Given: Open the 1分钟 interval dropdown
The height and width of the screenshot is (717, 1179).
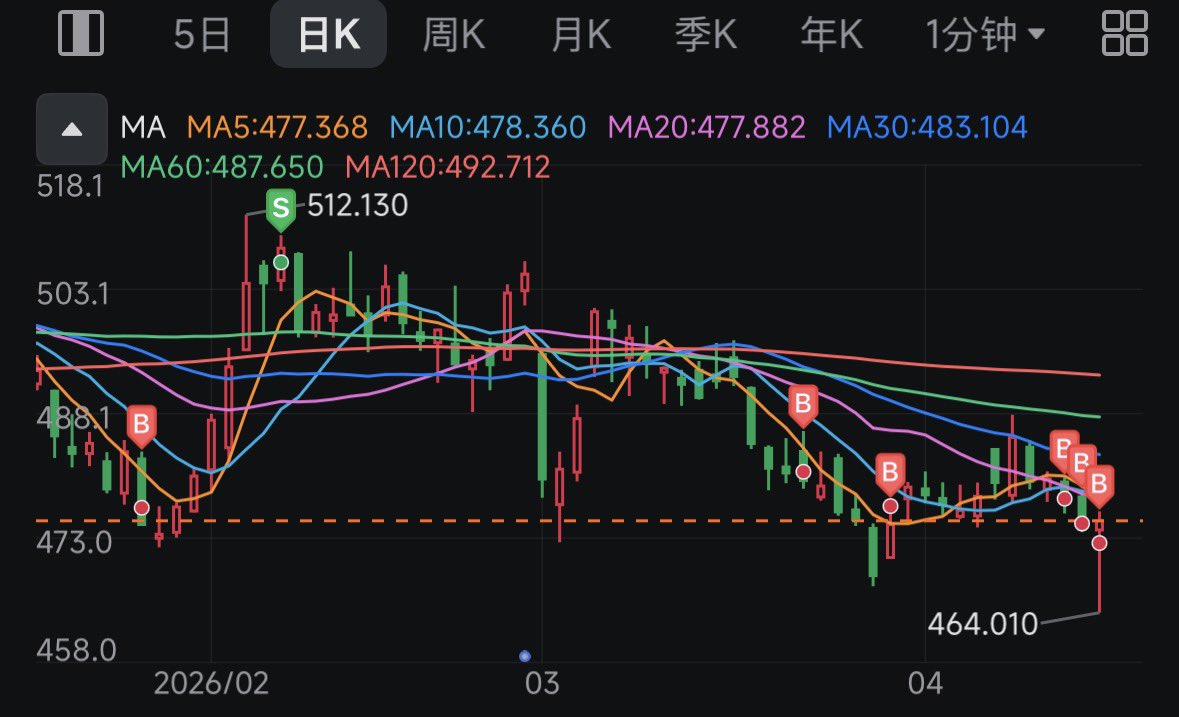Looking at the screenshot, I should coord(985,35).
